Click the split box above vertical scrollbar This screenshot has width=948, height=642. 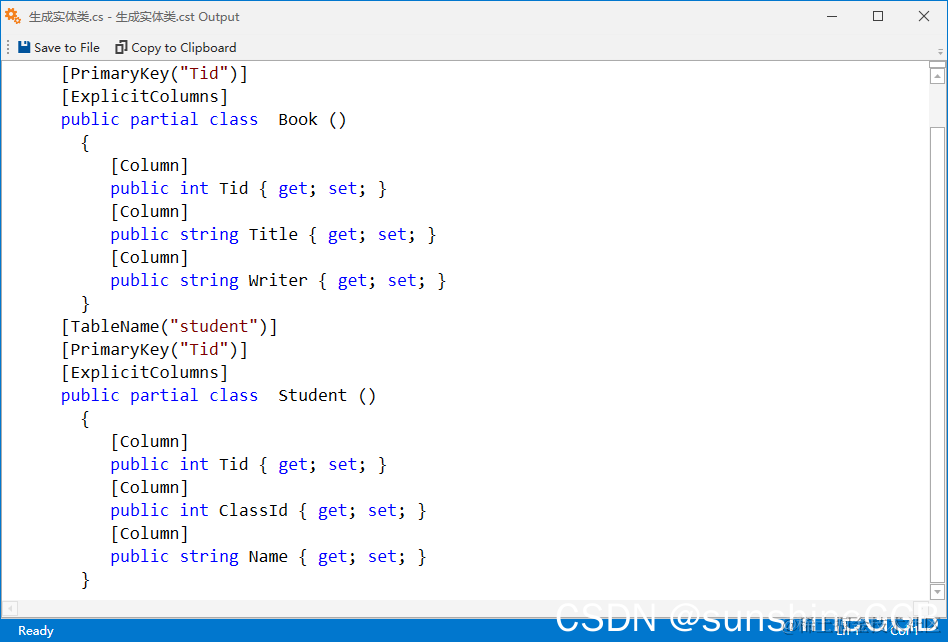937,65
